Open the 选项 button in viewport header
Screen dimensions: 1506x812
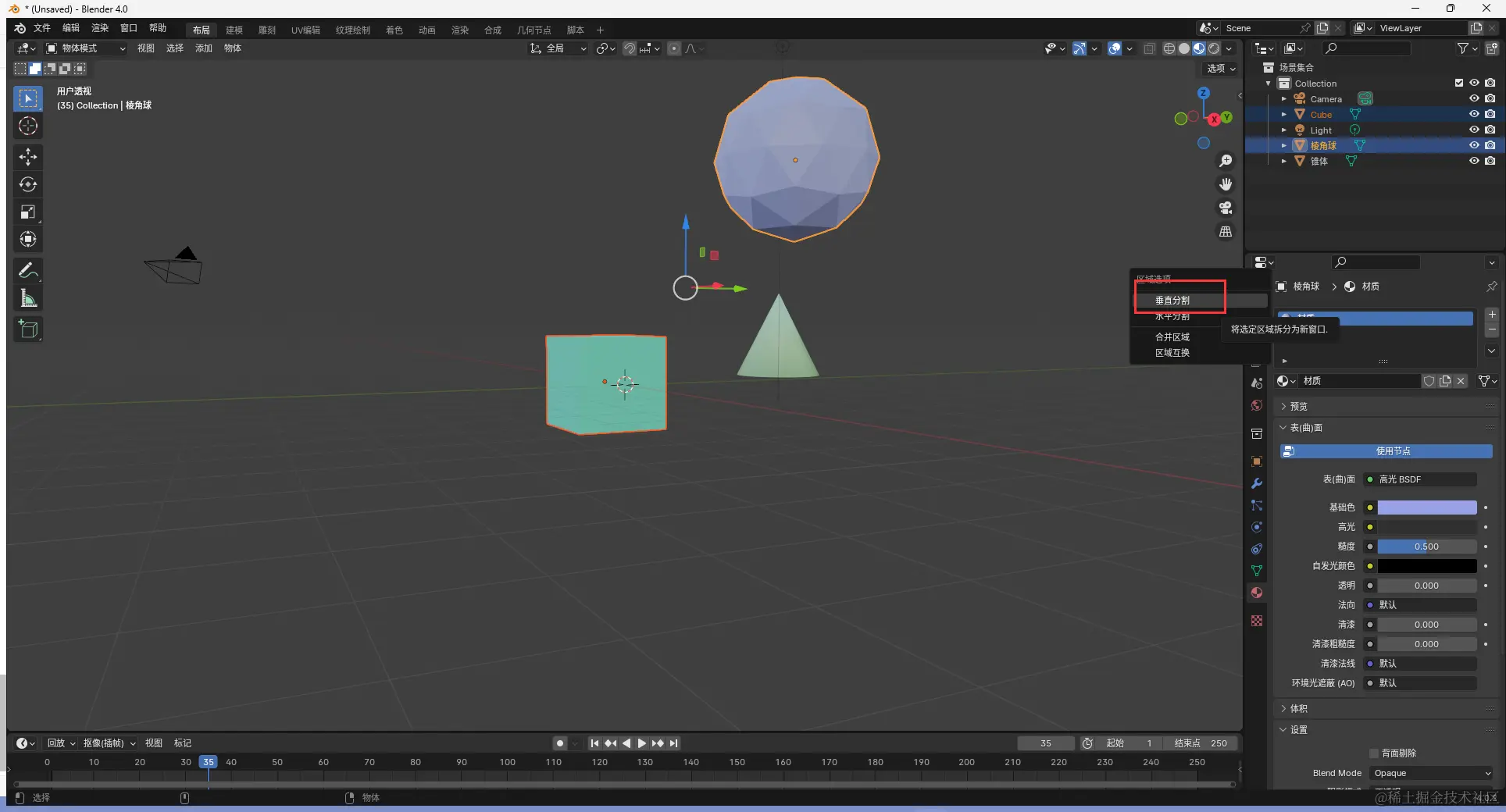click(1221, 69)
